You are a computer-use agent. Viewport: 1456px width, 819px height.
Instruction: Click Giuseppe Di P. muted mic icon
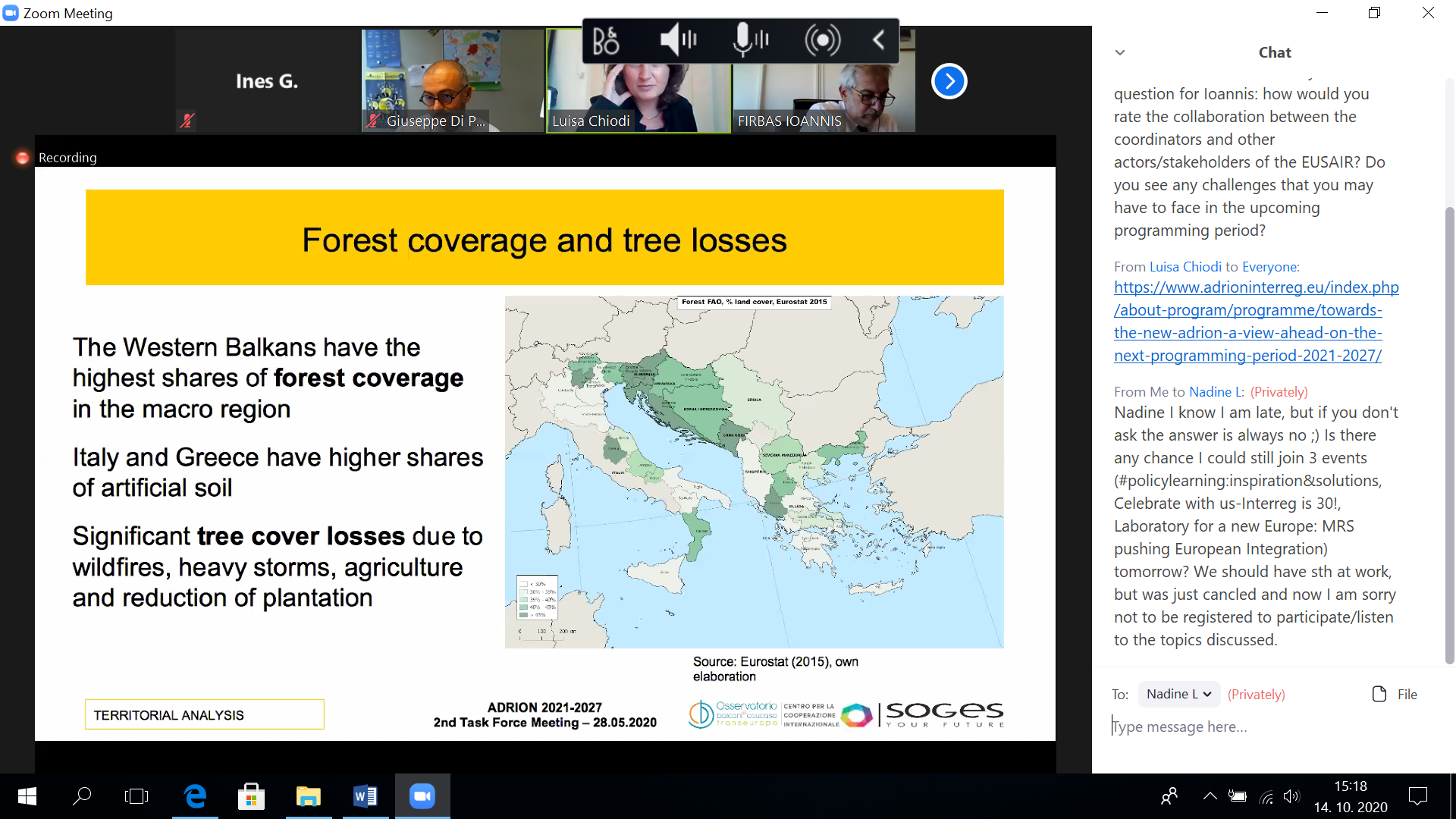[373, 120]
